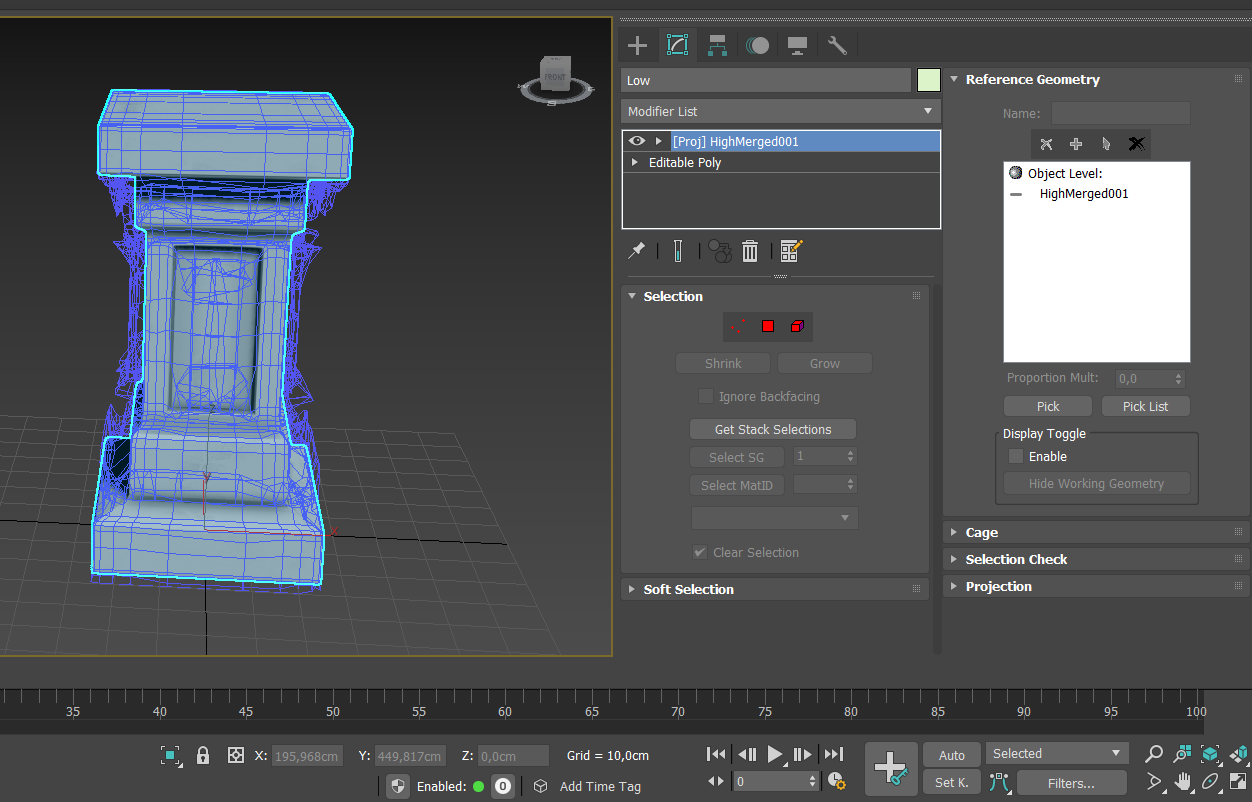Click Get Stack Selections button
This screenshot has height=802, width=1252.
(x=773, y=429)
